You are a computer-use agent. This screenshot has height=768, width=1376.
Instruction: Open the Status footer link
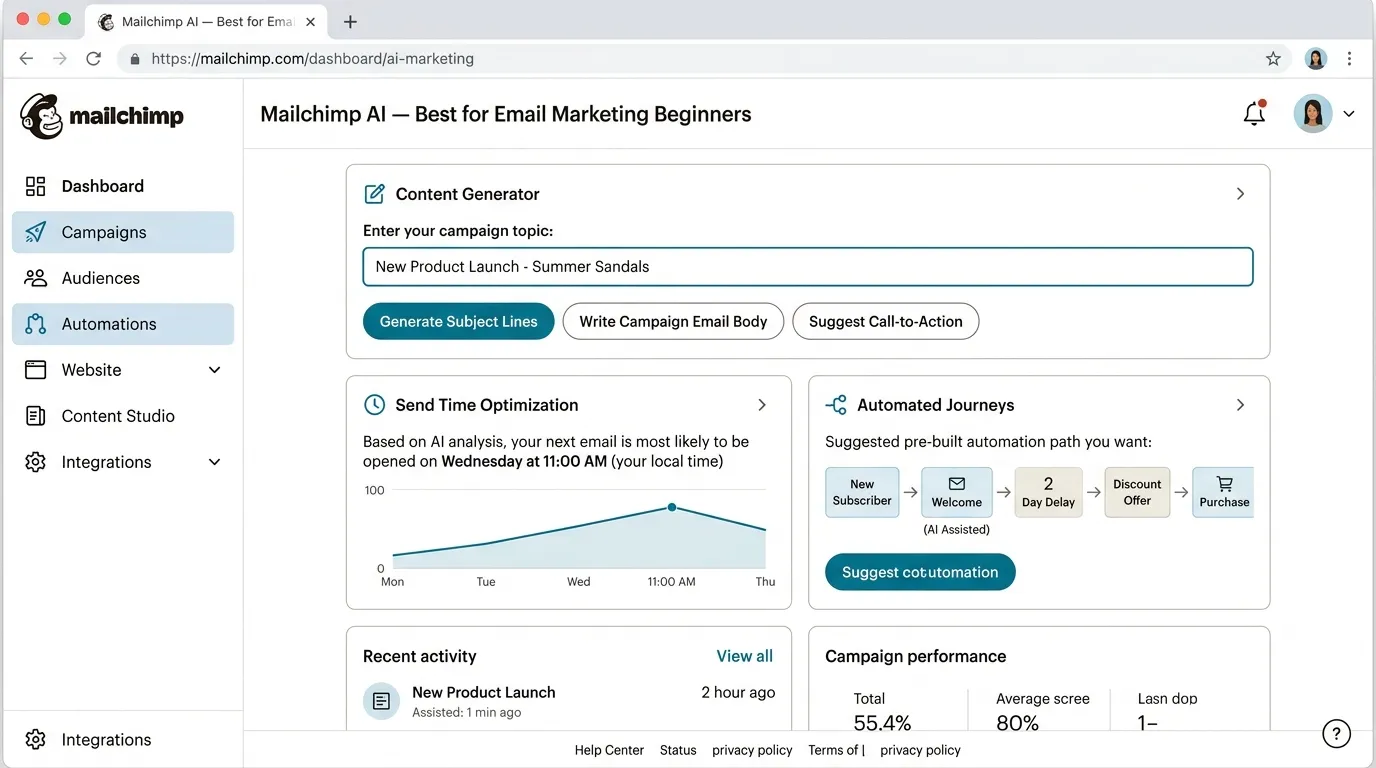(x=678, y=750)
